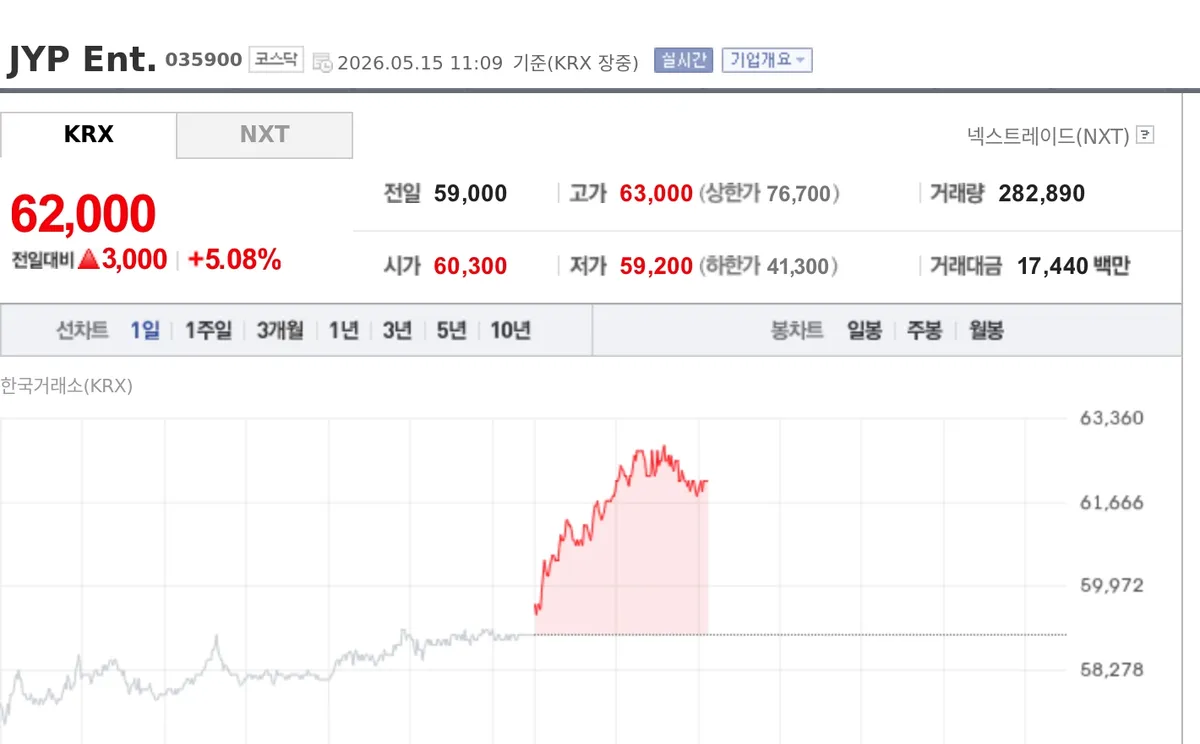This screenshot has height=744, width=1200.
Task: Click the 넥스트레이드(NXT) link
Action: tap(1048, 136)
